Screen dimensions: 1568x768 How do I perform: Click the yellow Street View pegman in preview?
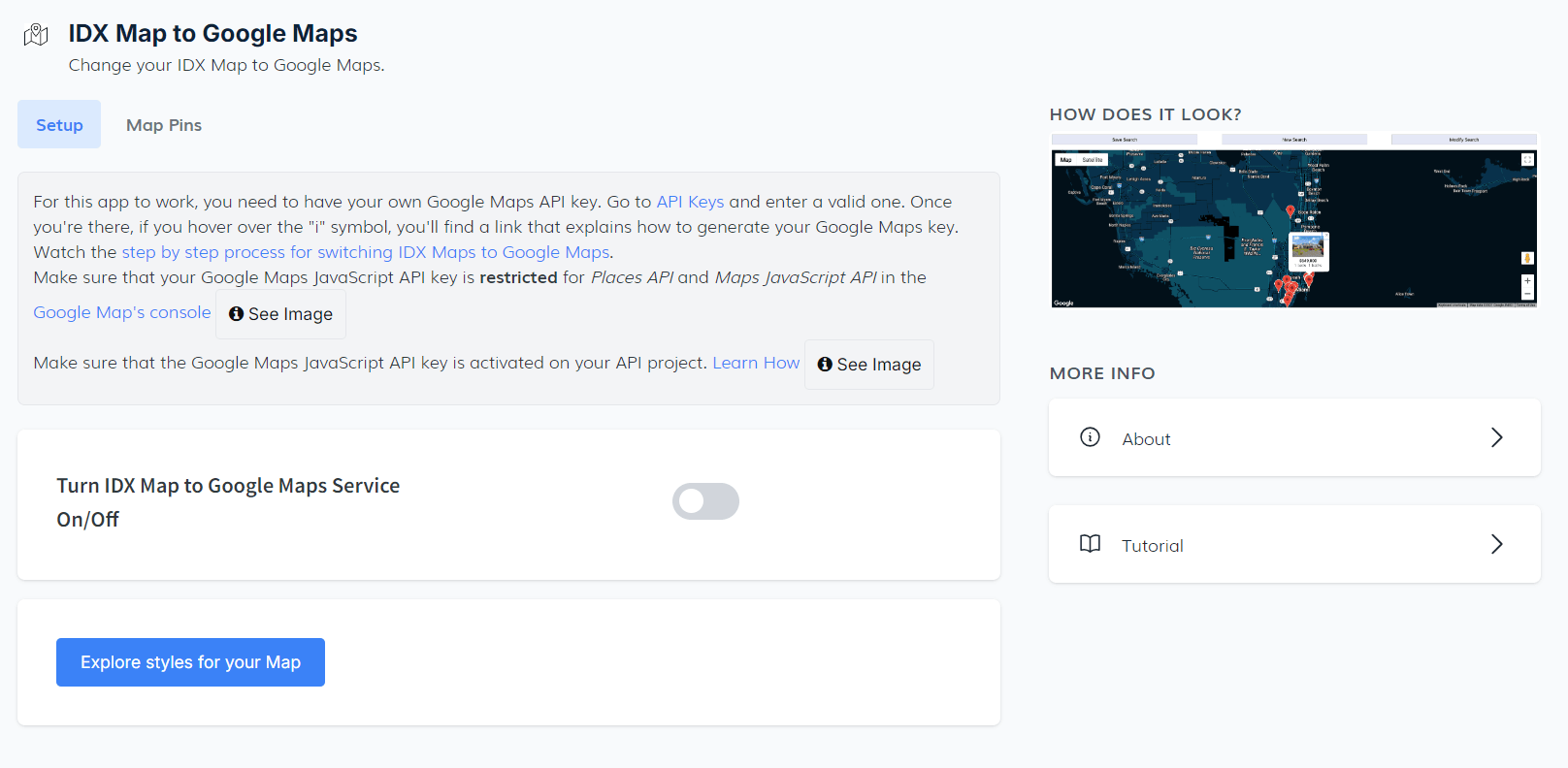coord(1526,258)
